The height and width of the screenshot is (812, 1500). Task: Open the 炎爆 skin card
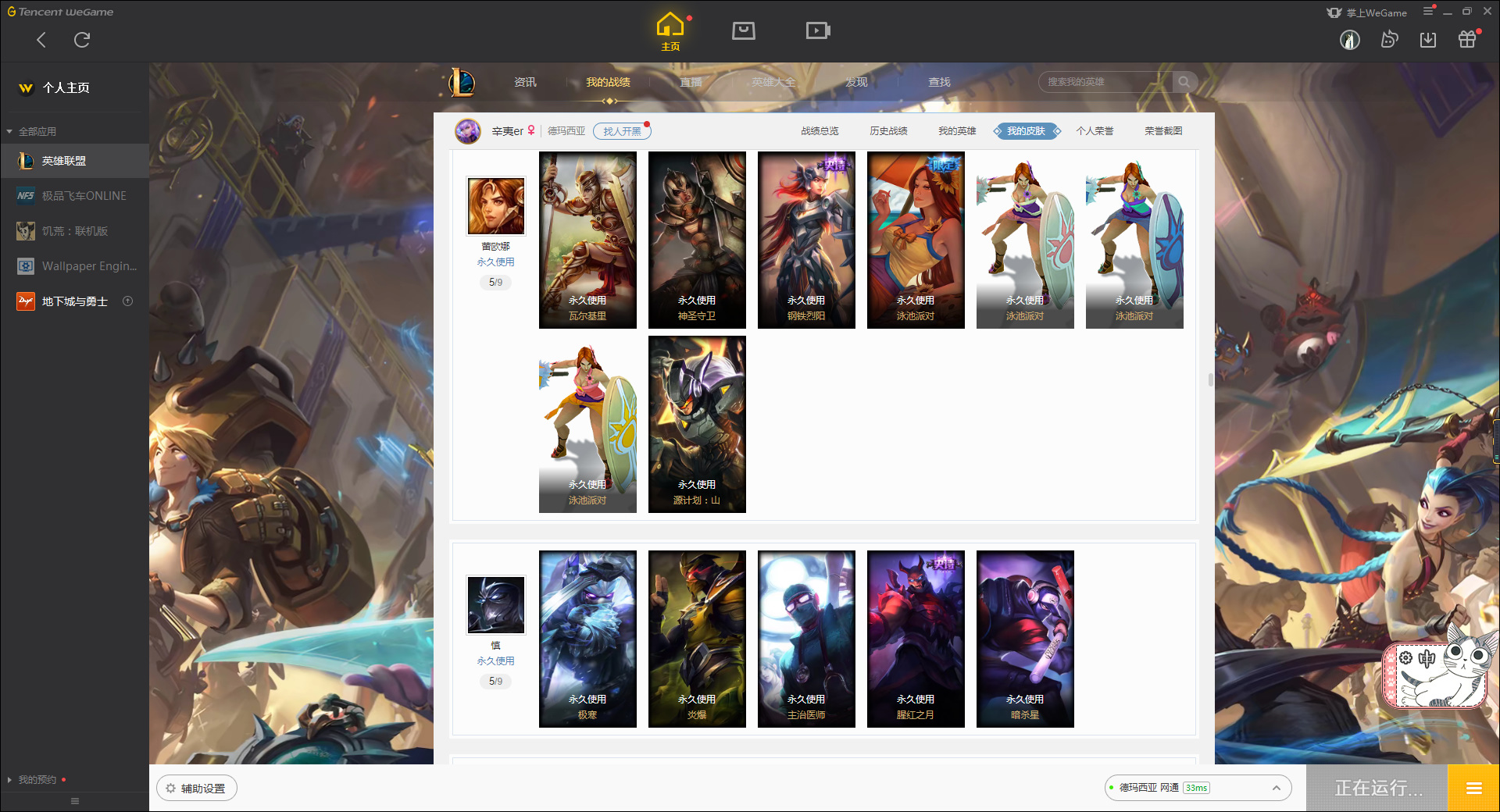(697, 639)
